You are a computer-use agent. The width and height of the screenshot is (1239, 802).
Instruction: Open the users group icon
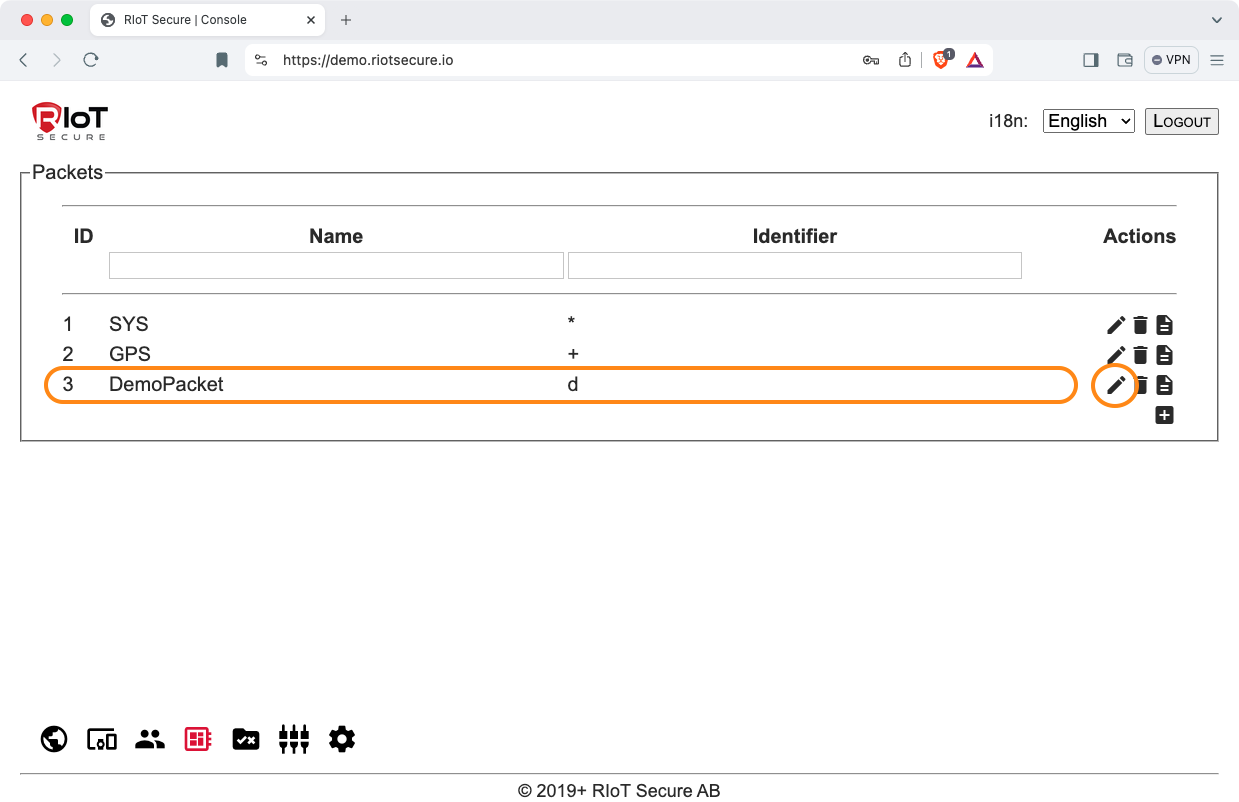[x=150, y=739]
